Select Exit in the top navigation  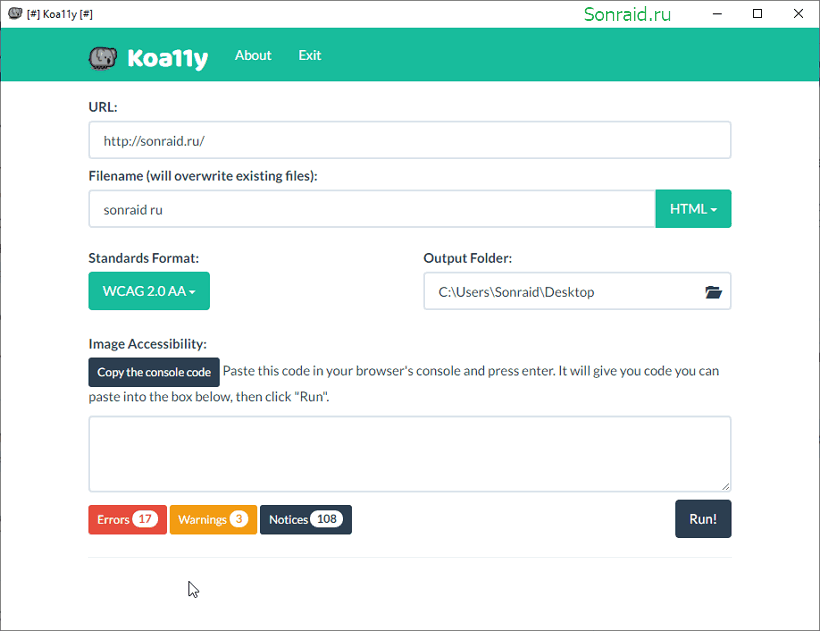pyautogui.click(x=310, y=55)
